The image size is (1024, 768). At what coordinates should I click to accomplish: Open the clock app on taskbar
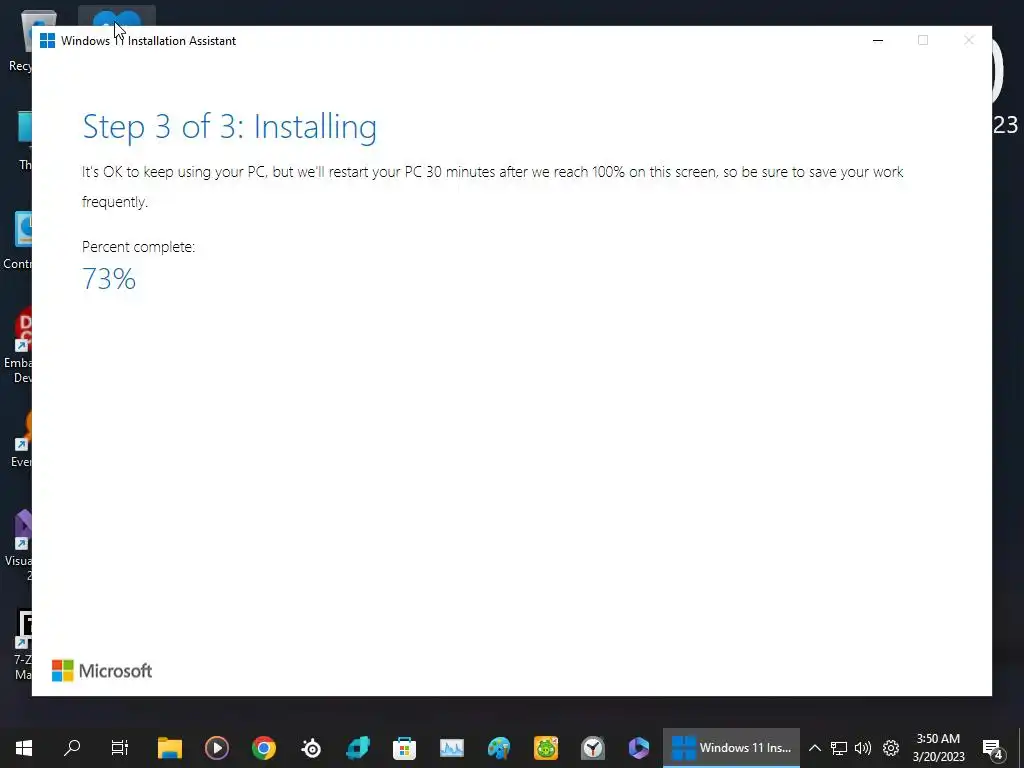(593, 748)
